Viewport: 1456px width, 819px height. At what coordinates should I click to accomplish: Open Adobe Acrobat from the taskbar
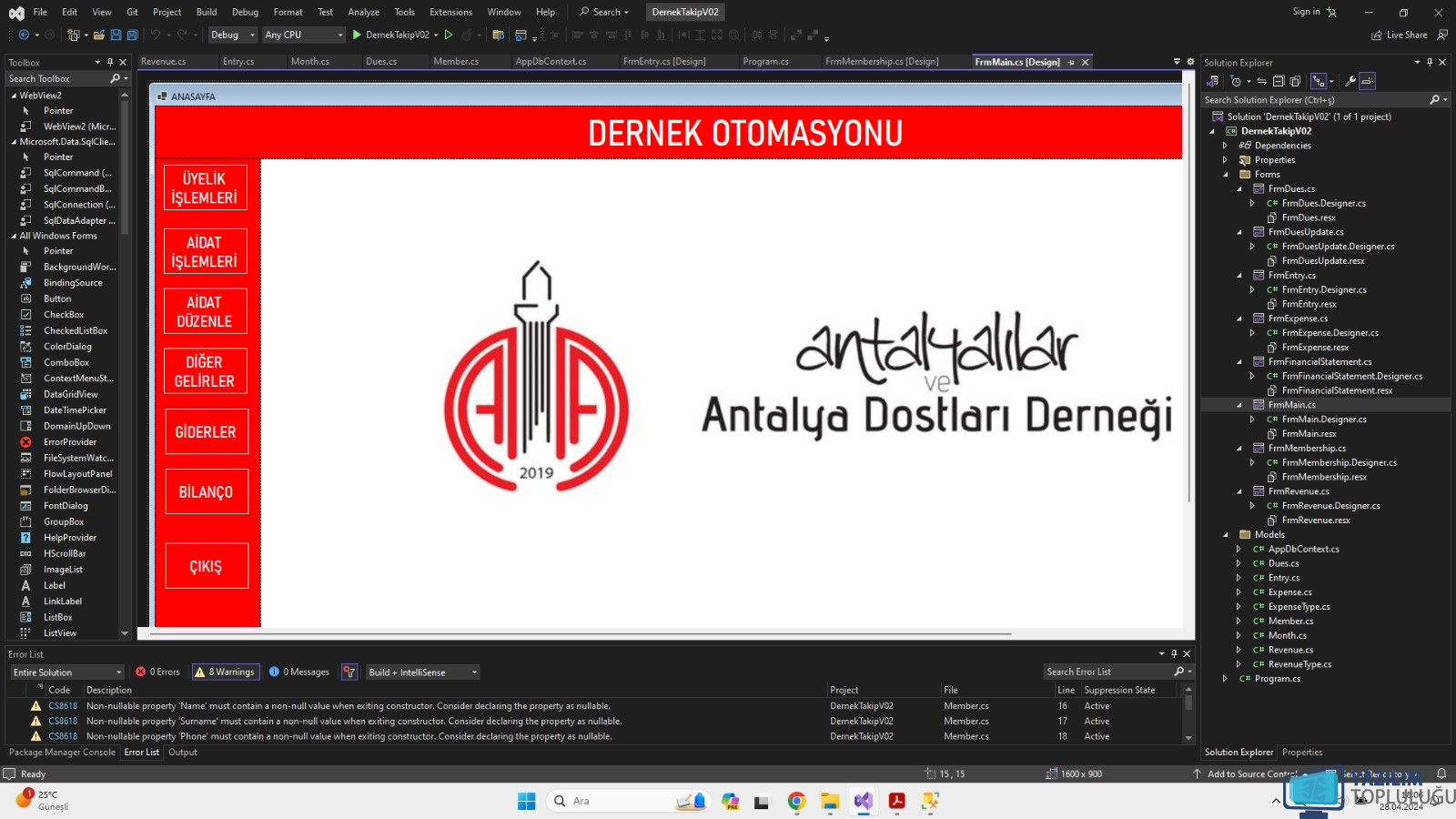[897, 801]
